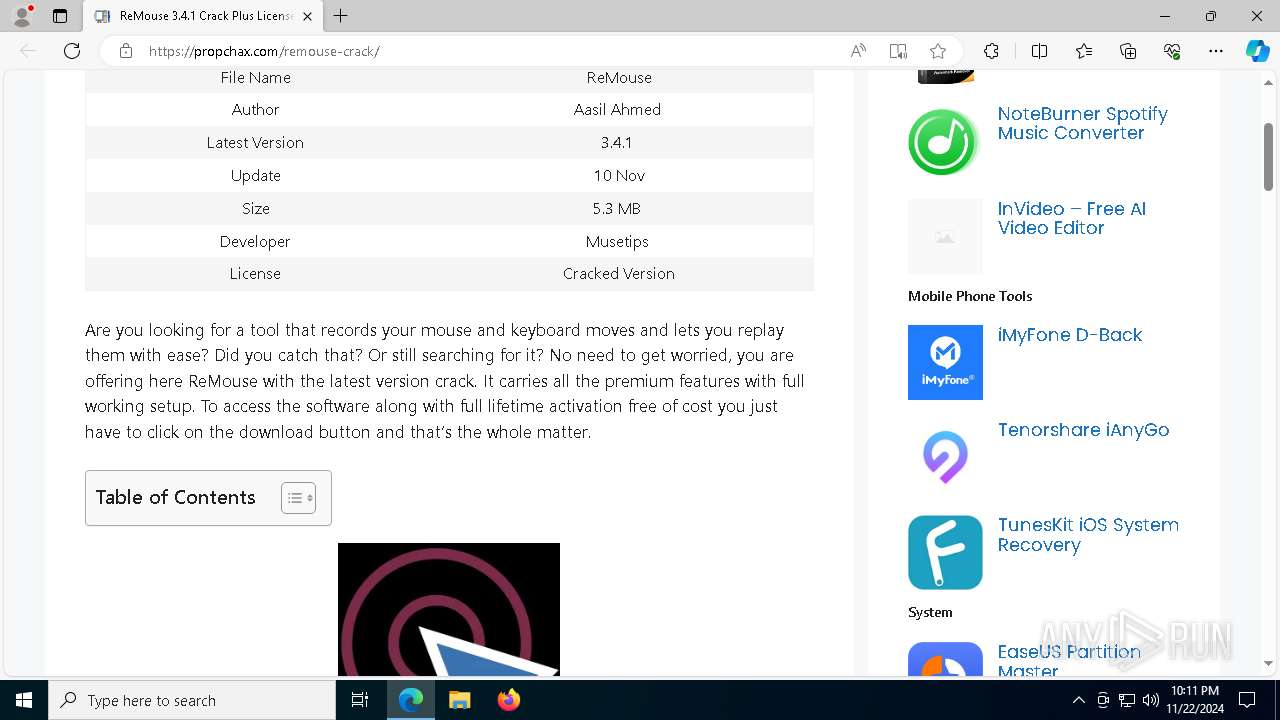
Task: Click the ReMouse logo image
Action: 449,609
